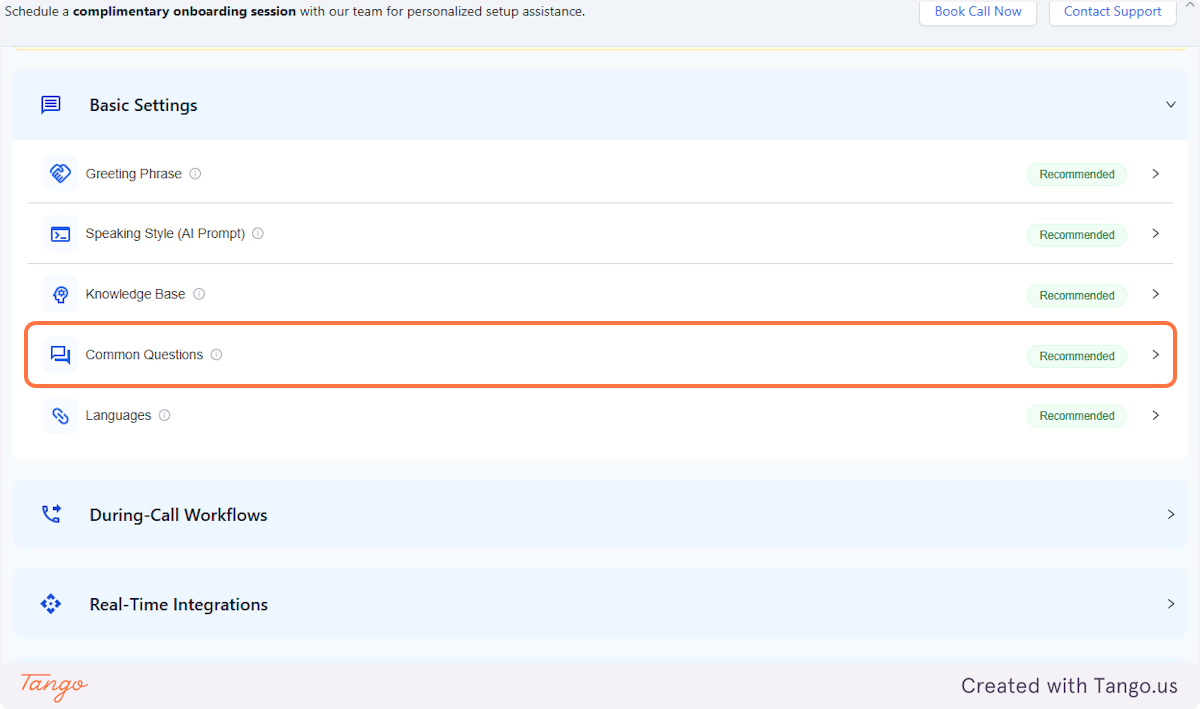Image resolution: width=1200 pixels, height=709 pixels.
Task: Click info icon next to Greeting Phrase
Action: (195, 174)
